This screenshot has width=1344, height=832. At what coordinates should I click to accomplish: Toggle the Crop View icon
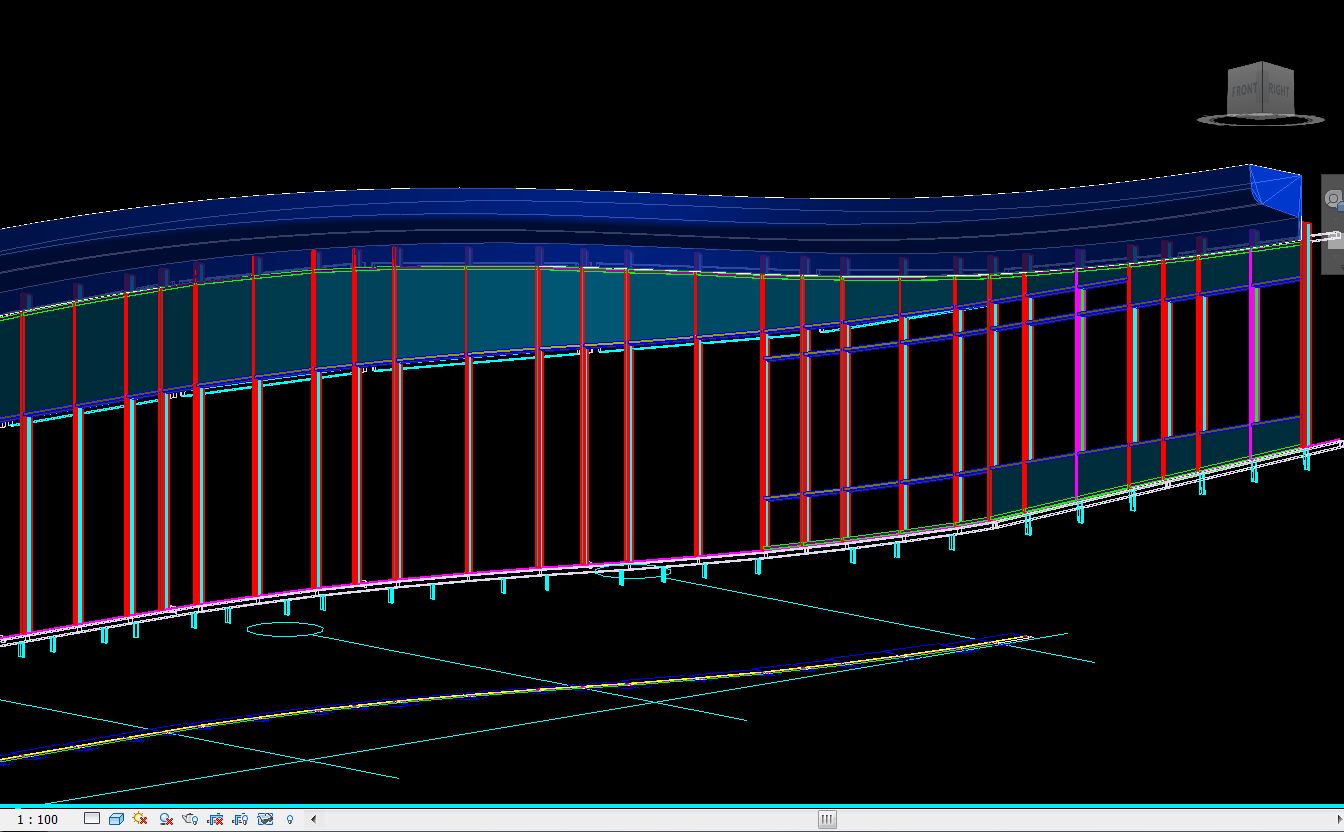pos(215,819)
